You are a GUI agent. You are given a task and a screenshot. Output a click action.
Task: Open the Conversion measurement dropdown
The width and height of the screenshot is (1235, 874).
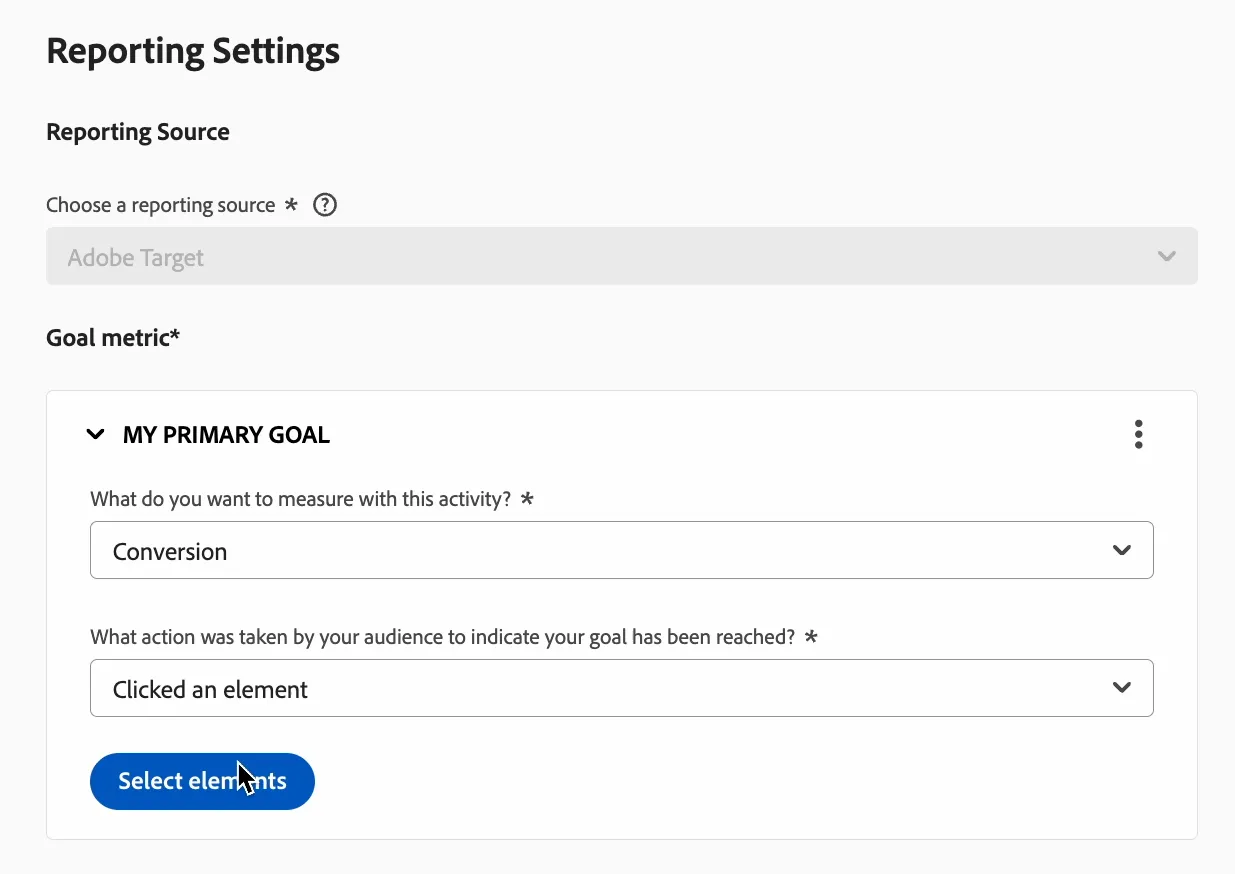[x=622, y=550]
